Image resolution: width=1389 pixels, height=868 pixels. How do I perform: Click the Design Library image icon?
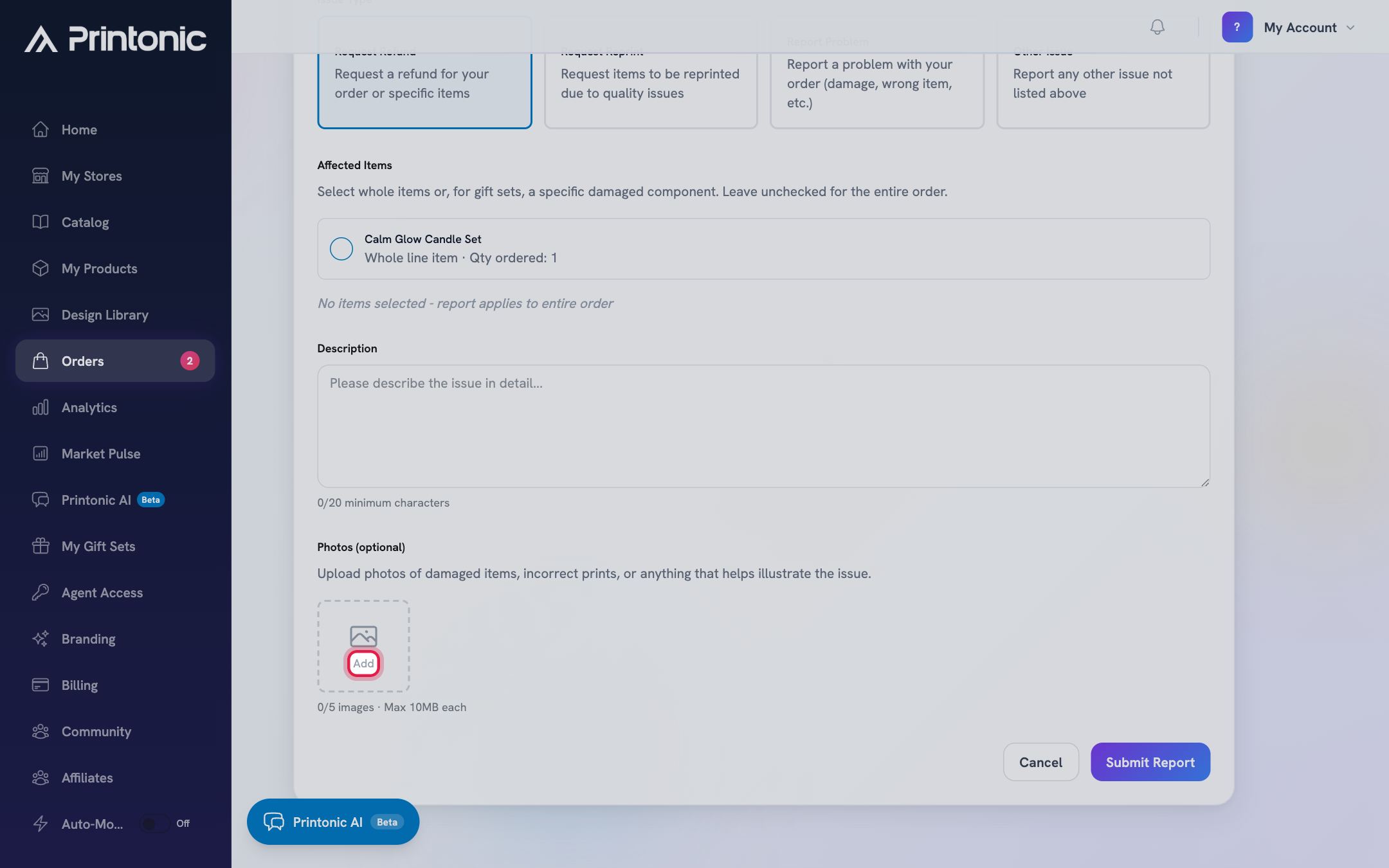(x=41, y=314)
